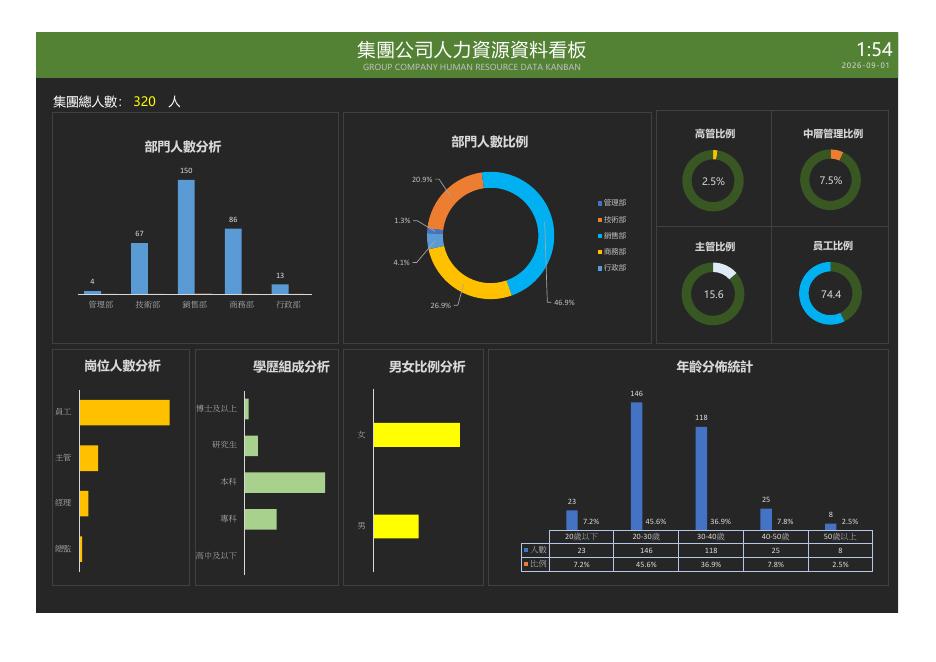Click the 行政部 legend swatch
Image resolution: width=936 pixels, height=662 pixels.
[600, 268]
